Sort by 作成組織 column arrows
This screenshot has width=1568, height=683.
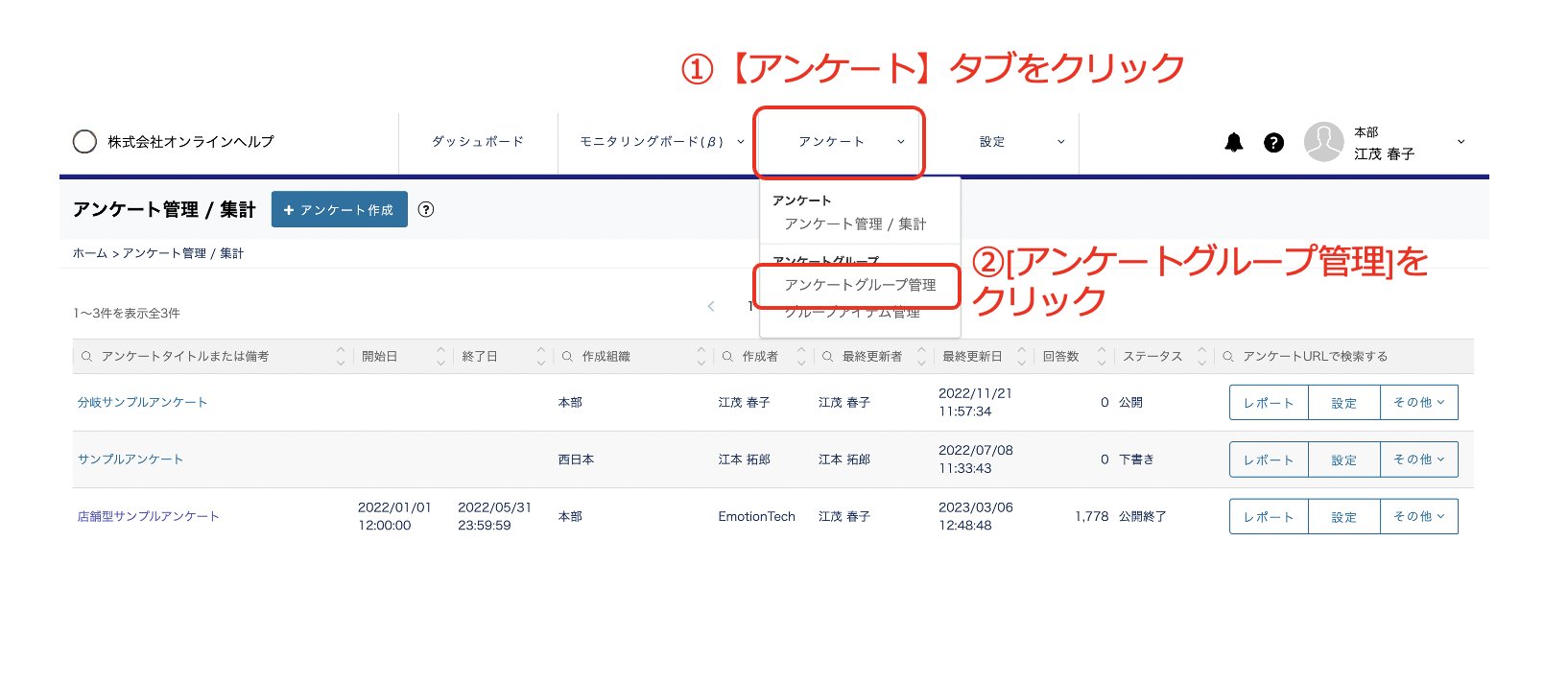[x=701, y=357]
